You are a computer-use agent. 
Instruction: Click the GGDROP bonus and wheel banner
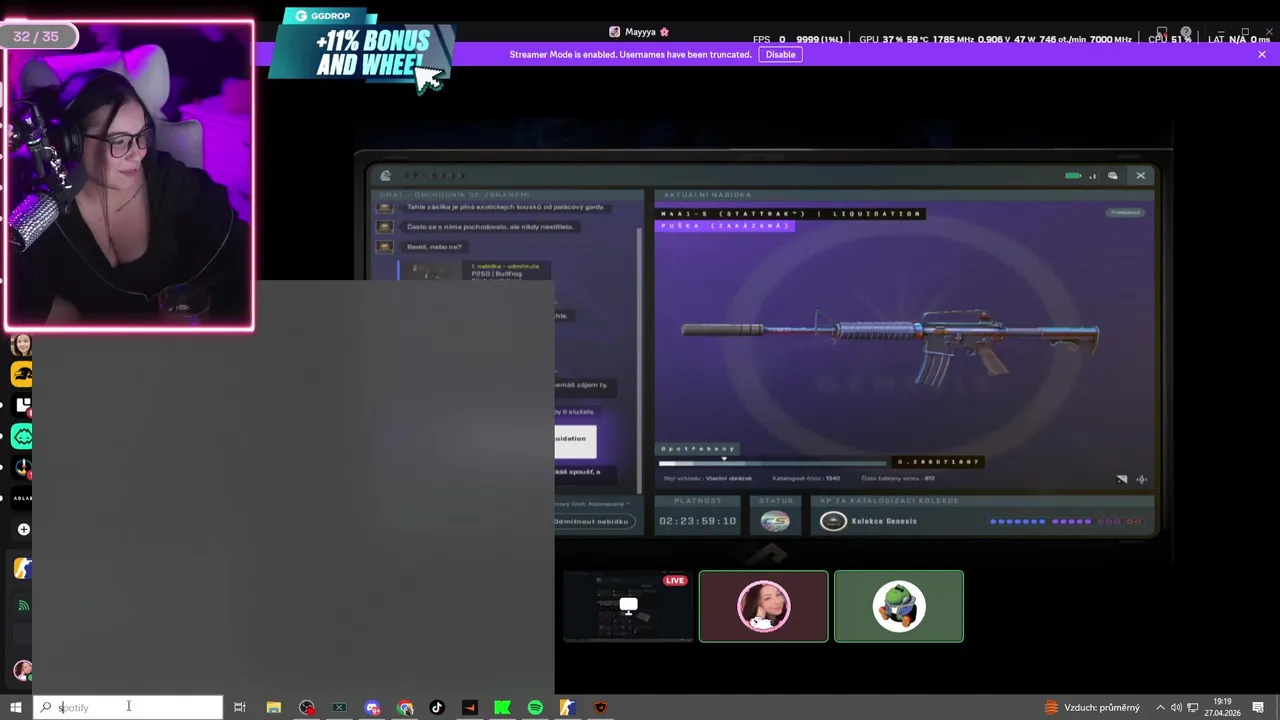point(364,48)
